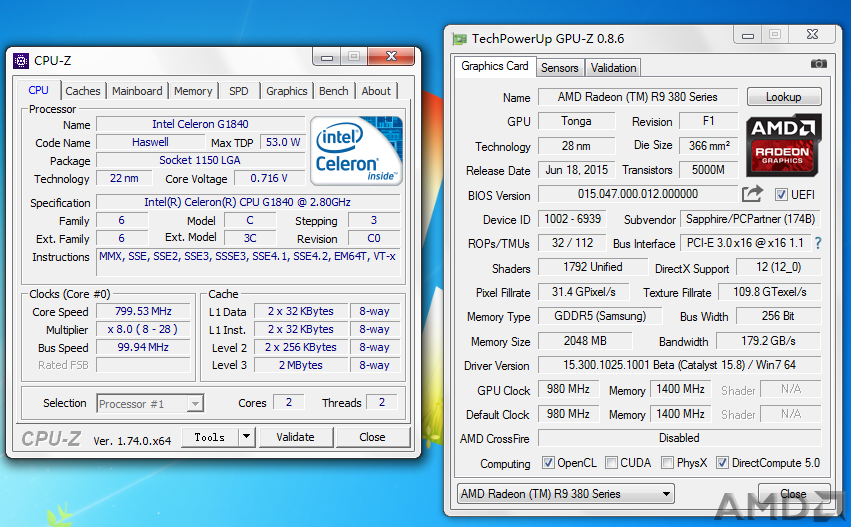Switch to the Graphics tab in CPU-Z
The image size is (851, 527).
287,91
